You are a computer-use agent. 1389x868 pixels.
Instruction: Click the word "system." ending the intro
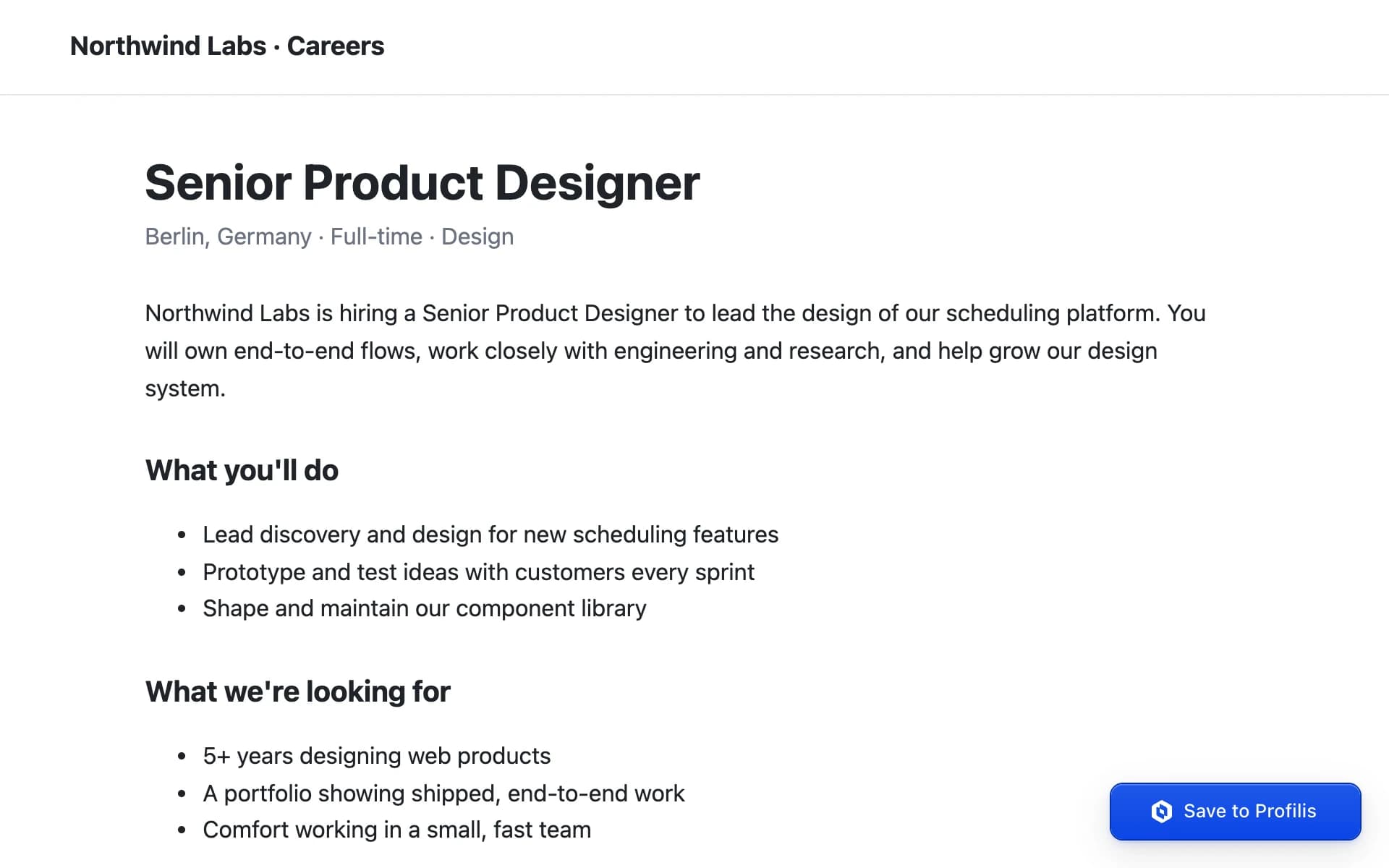(x=185, y=388)
